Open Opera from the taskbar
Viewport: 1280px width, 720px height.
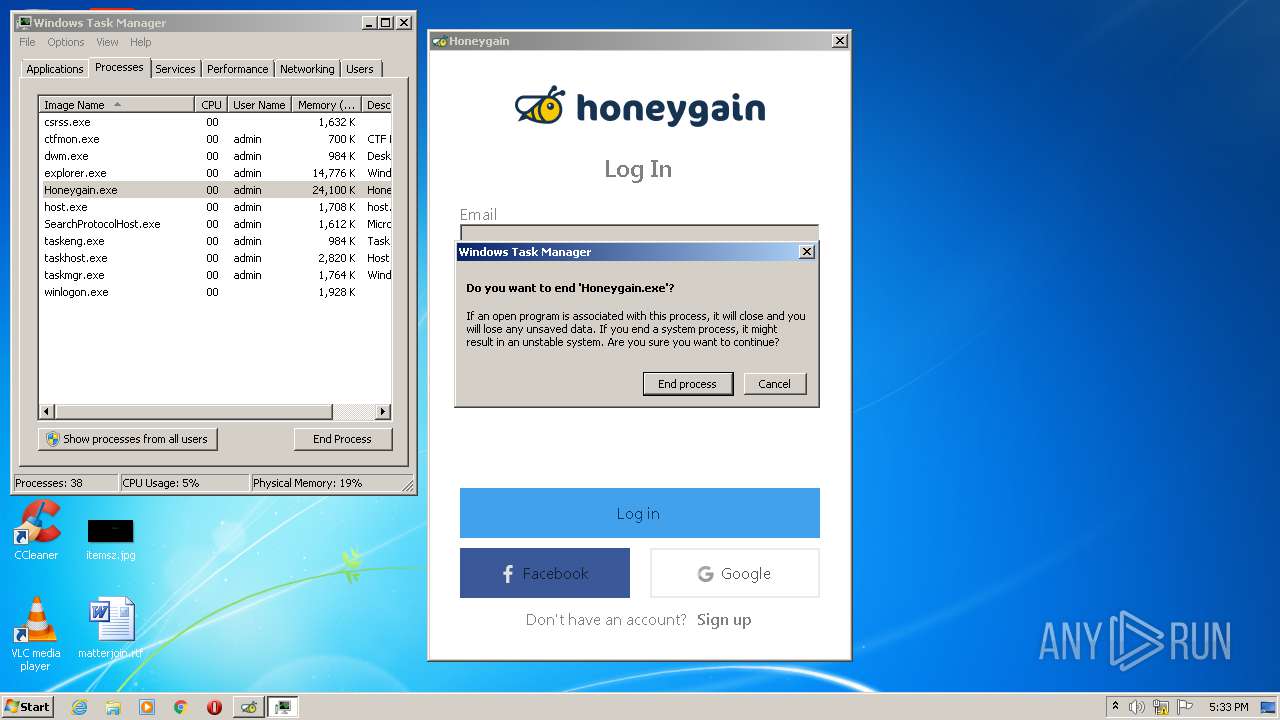[x=214, y=707]
